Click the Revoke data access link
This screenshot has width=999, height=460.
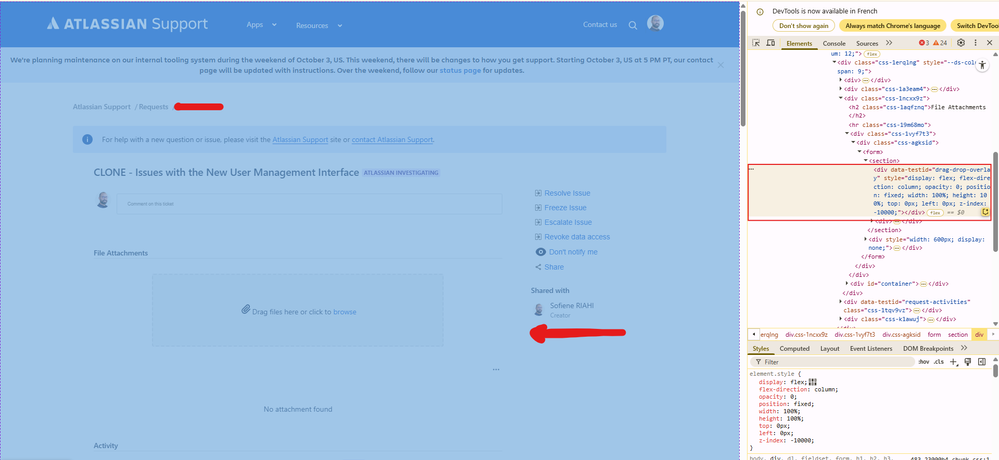(577, 237)
